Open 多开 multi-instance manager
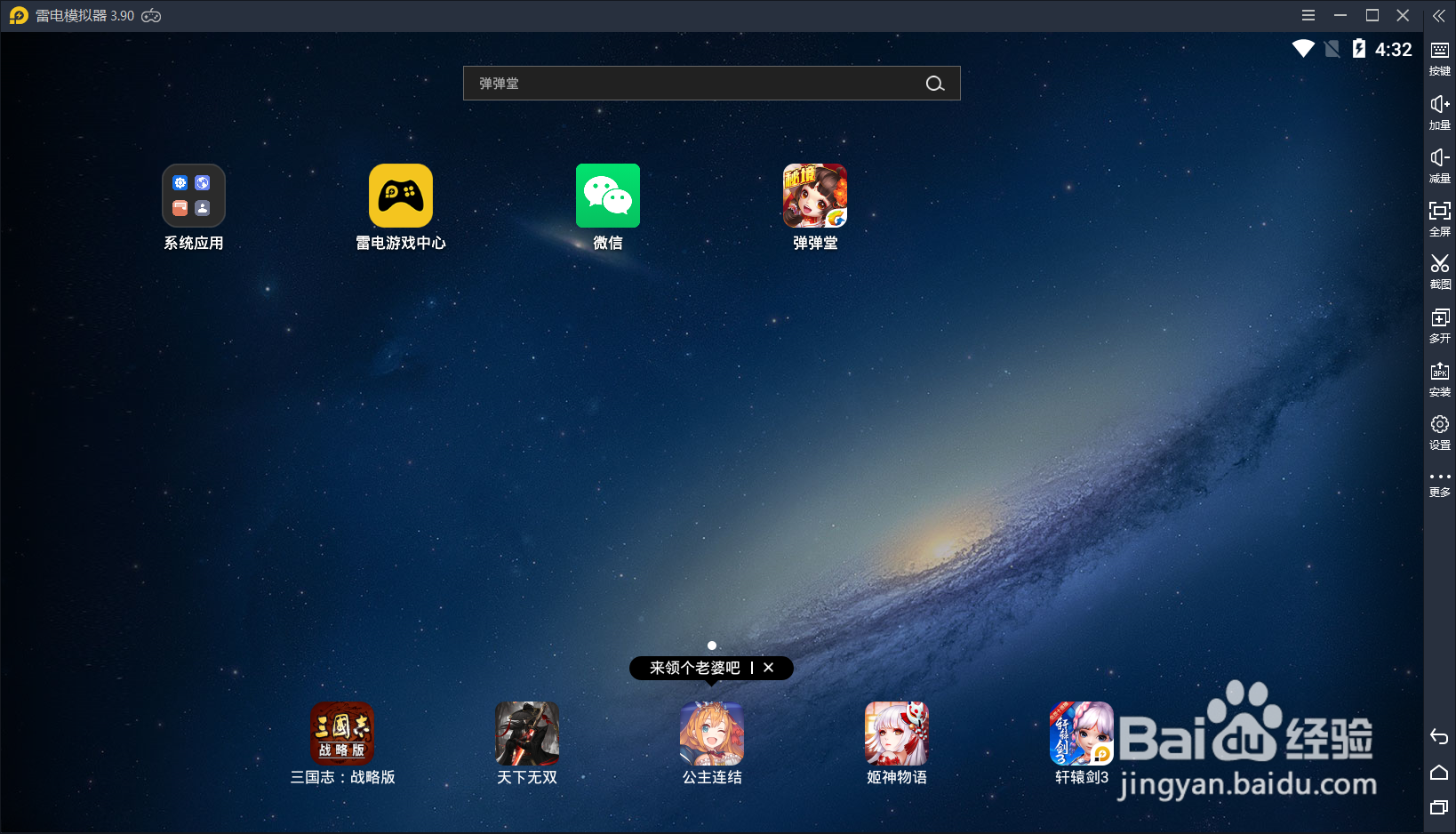 click(1440, 325)
